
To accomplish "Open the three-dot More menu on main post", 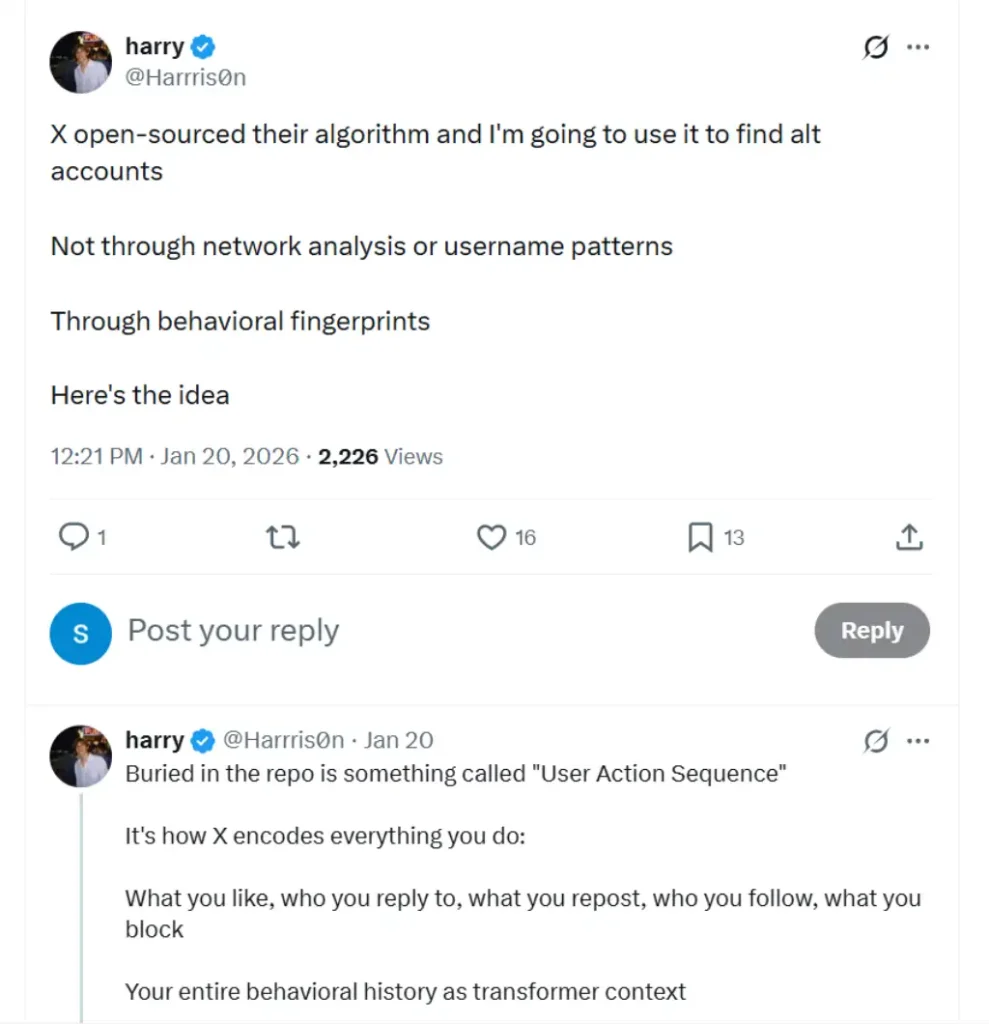I will coord(917,47).
